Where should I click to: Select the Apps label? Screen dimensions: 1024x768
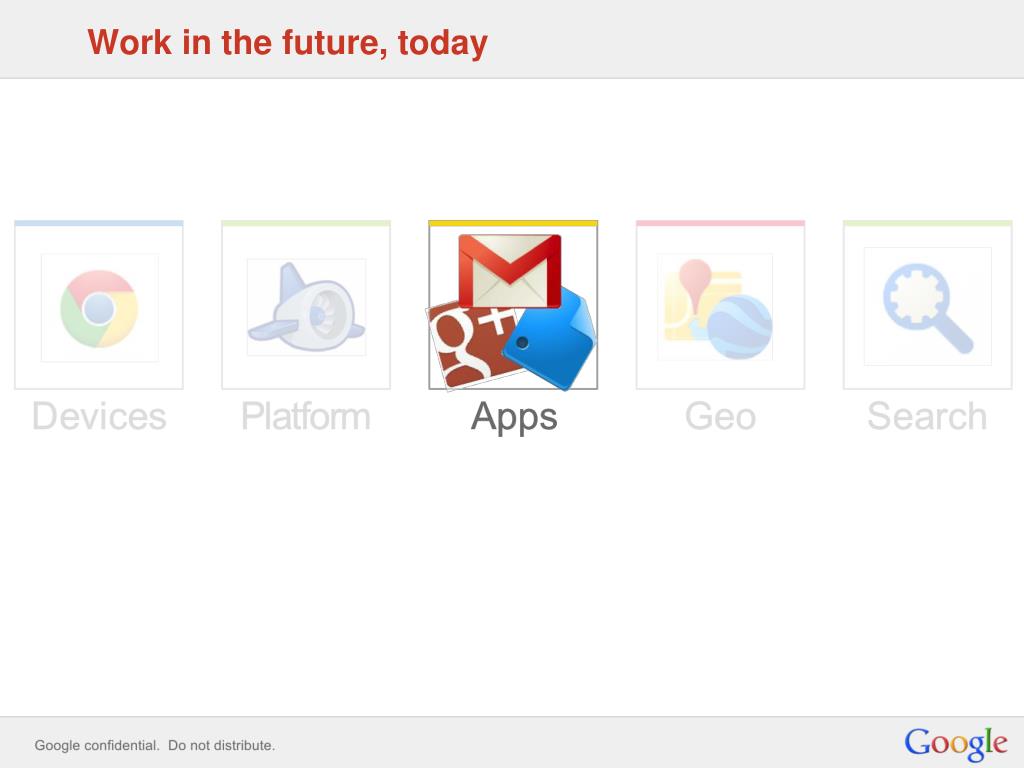514,417
